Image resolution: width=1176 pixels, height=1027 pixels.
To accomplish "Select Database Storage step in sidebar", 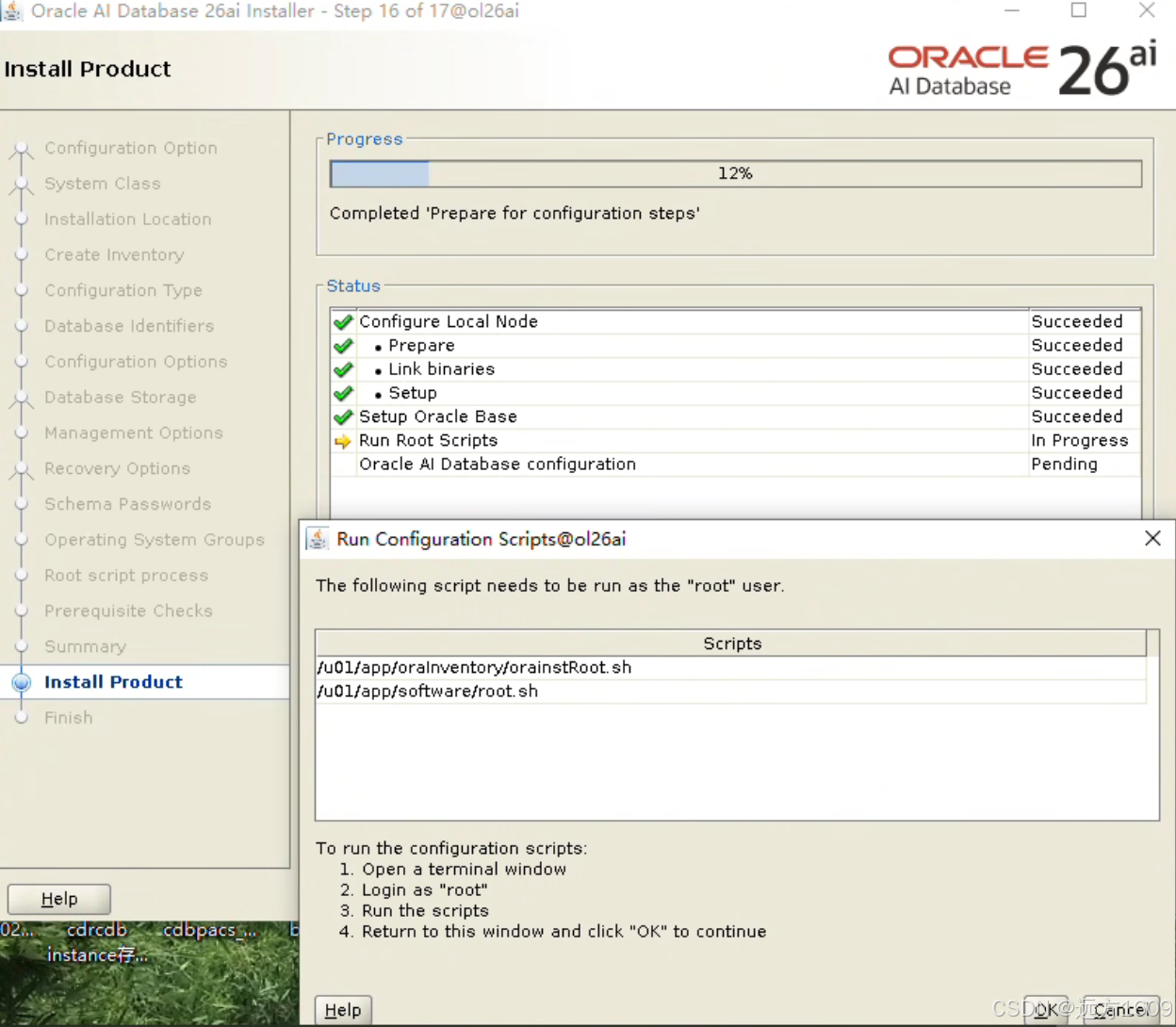I will tap(121, 398).
